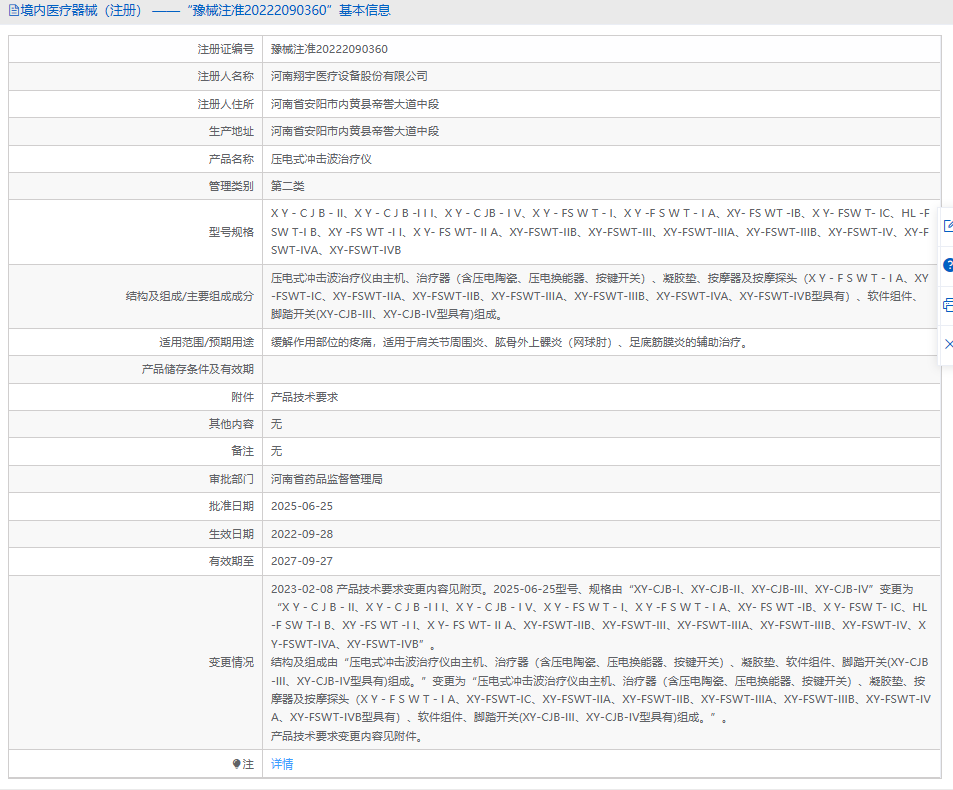
Task: Click the 变更情况 label
Action: pos(231,662)
